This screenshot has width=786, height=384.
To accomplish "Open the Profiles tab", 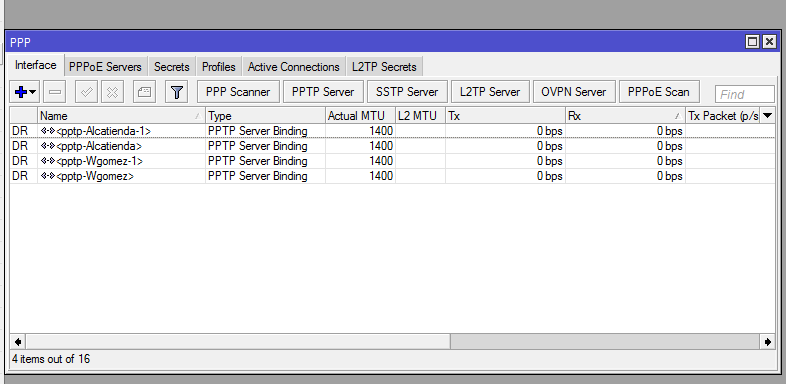I will point(219,67).
